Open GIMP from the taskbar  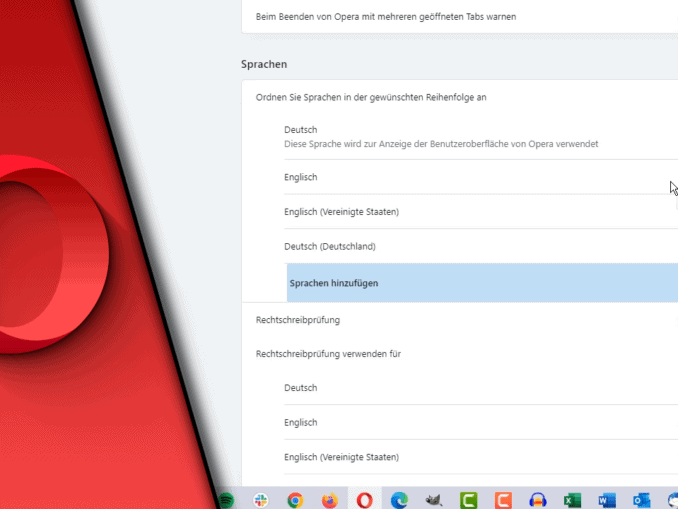(x=434, y=500)
